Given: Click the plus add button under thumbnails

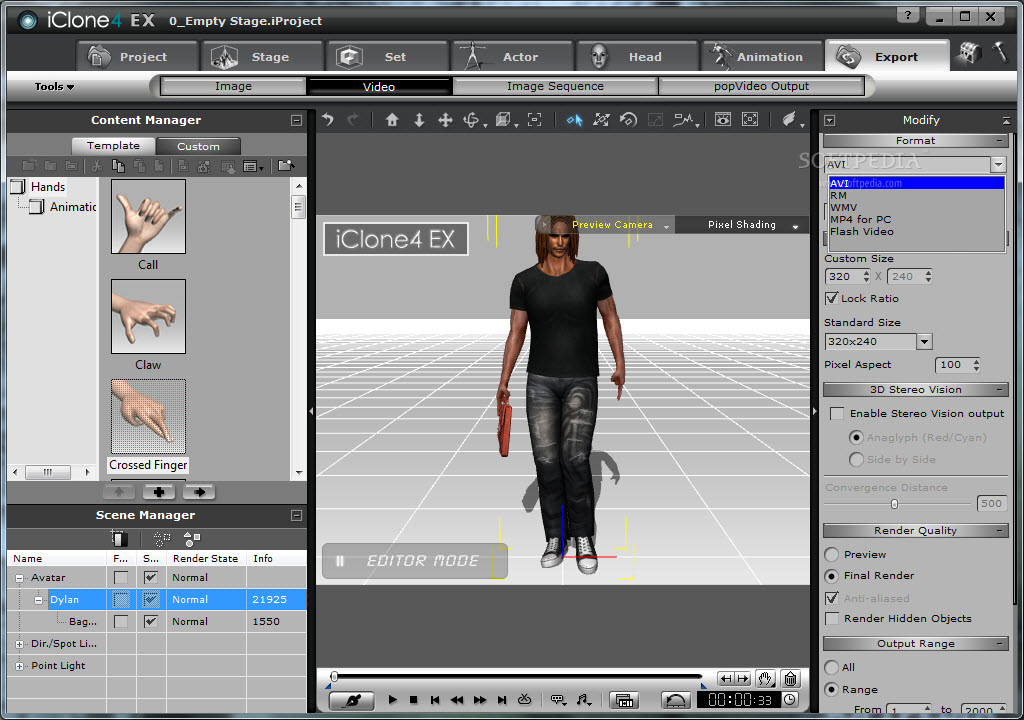Looking at the screenshot, I should (159, 492).
